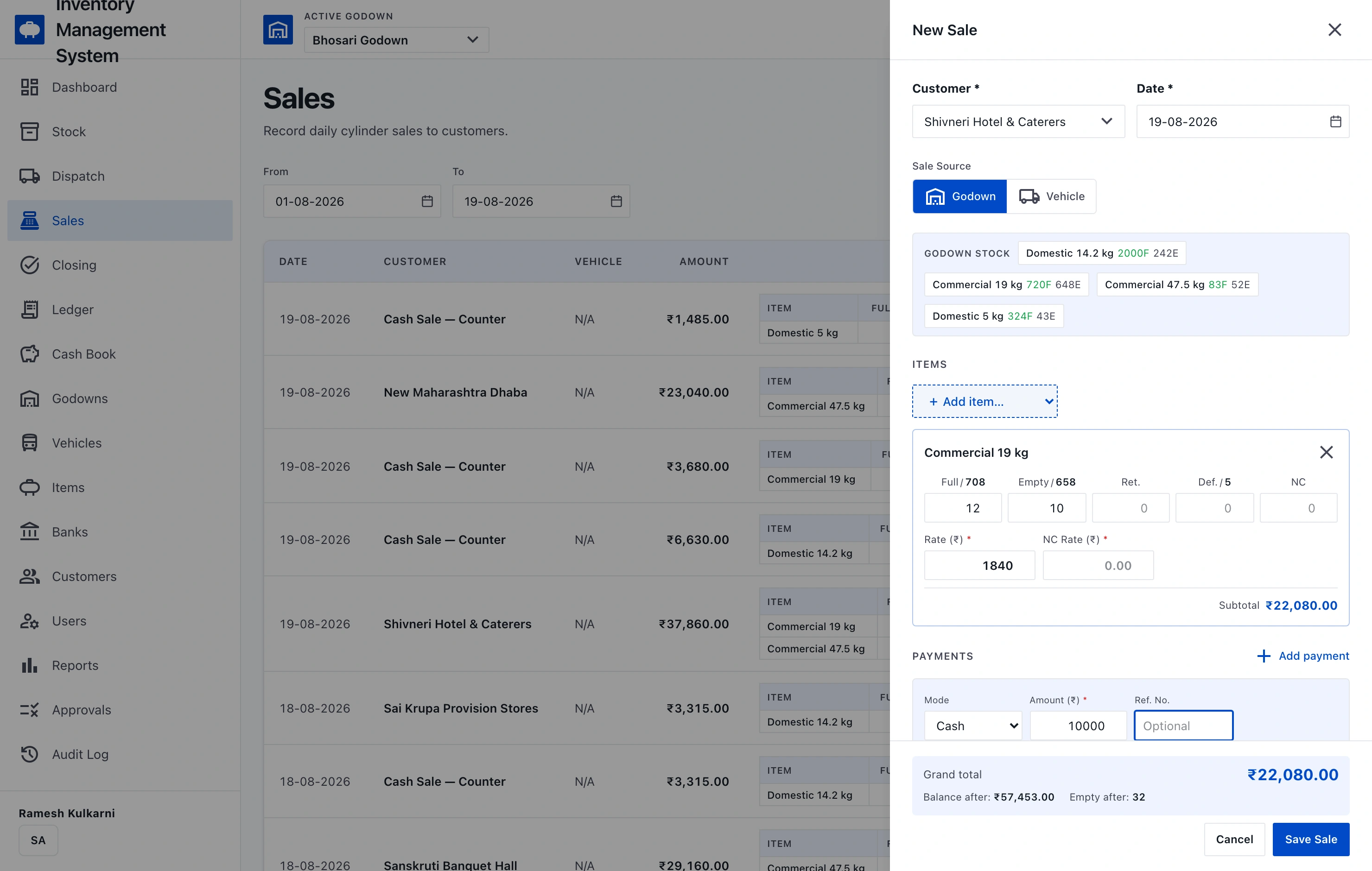Open calendar picker in the Date field
The width and height of the screenshot is (1372, 871).
1335,121
